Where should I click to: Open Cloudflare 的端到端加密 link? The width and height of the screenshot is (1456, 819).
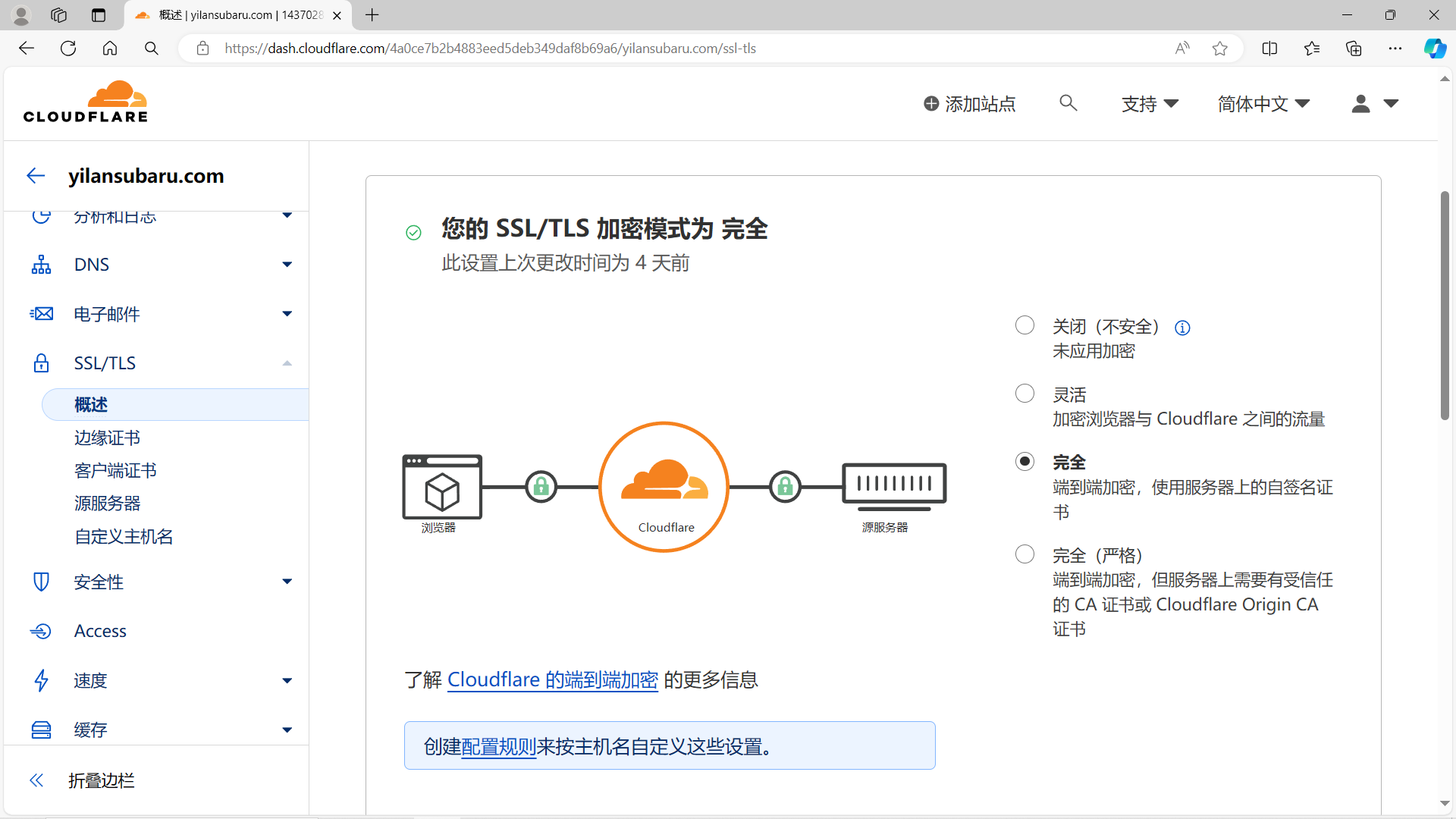552,679
